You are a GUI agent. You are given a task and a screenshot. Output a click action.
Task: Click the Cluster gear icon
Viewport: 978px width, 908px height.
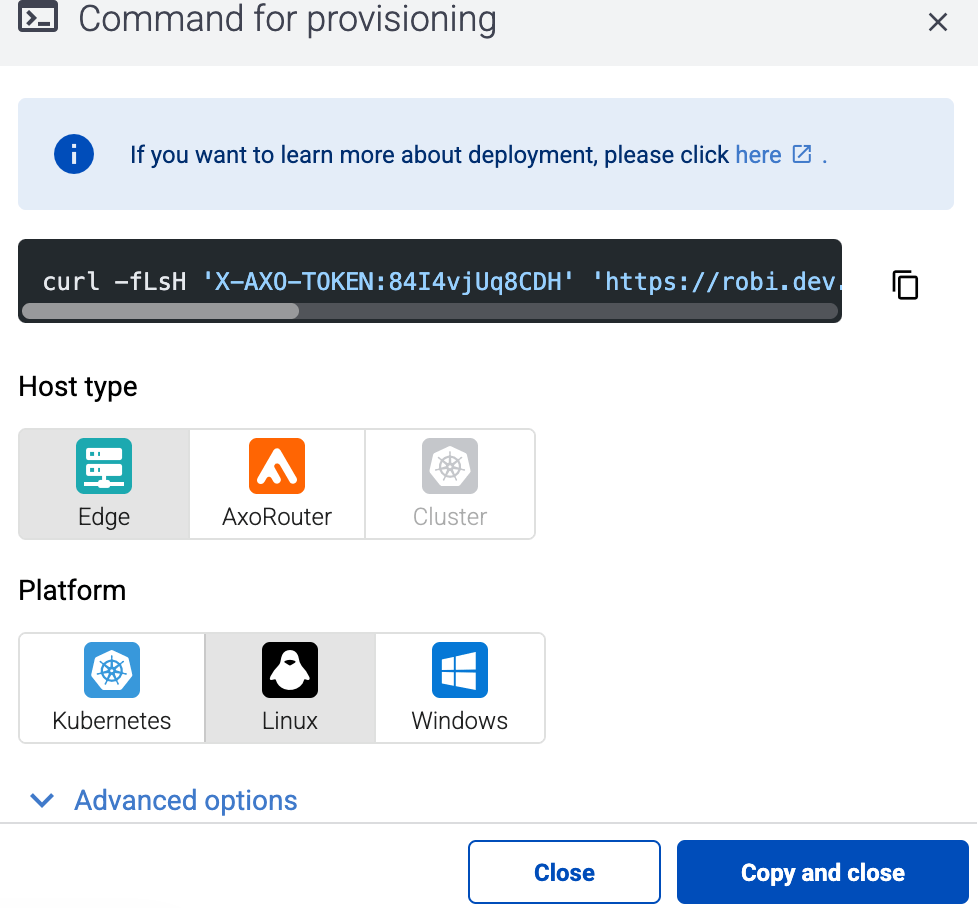tap(450, 465)
